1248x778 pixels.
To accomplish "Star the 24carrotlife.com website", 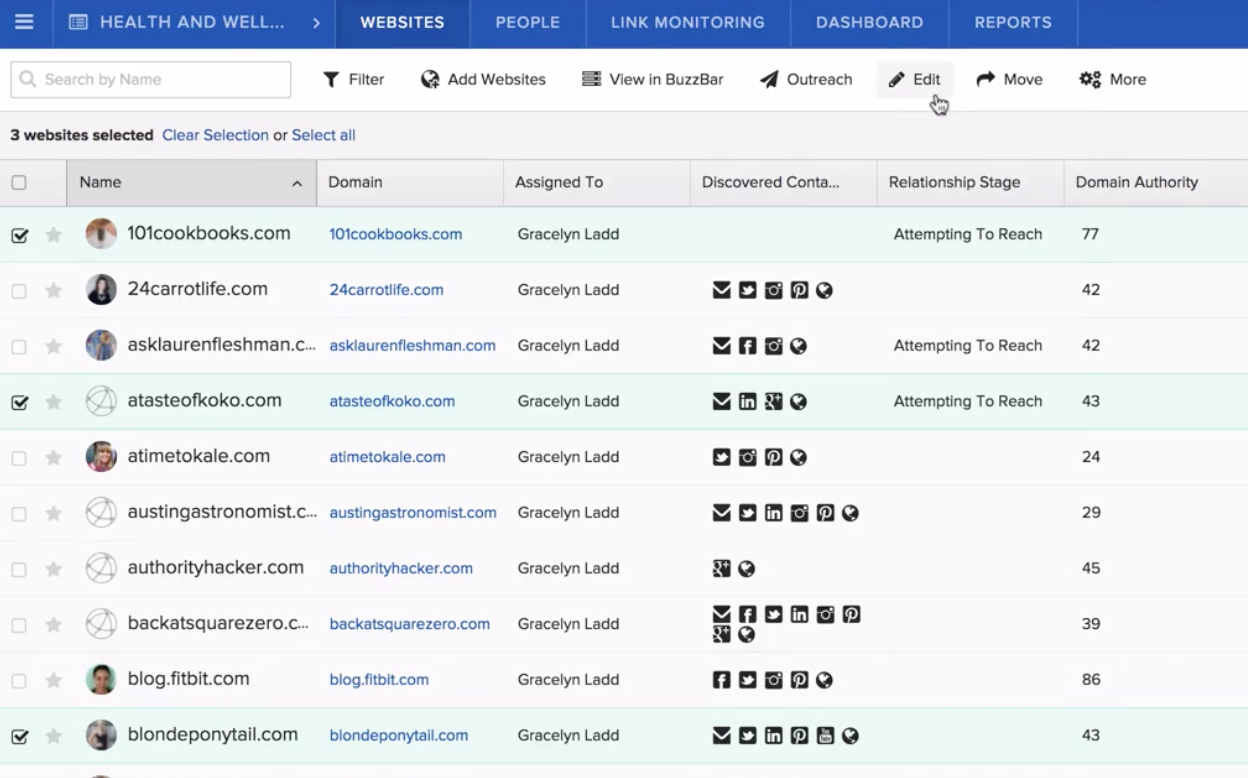I will pos(54,290).
